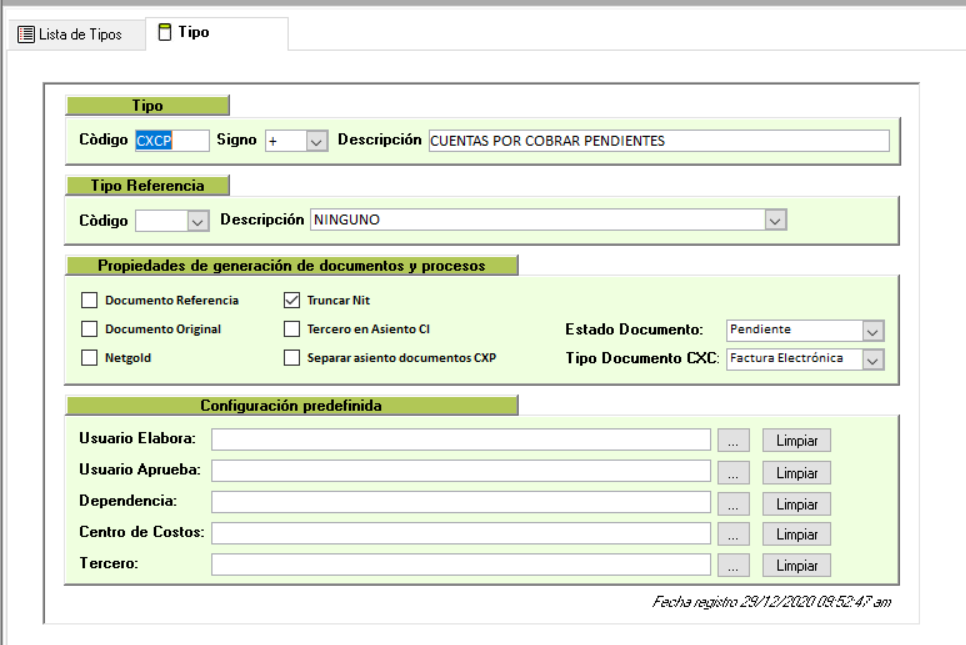
Task: Tick Separar asiento documentos CXP
Action: point(292,357)
